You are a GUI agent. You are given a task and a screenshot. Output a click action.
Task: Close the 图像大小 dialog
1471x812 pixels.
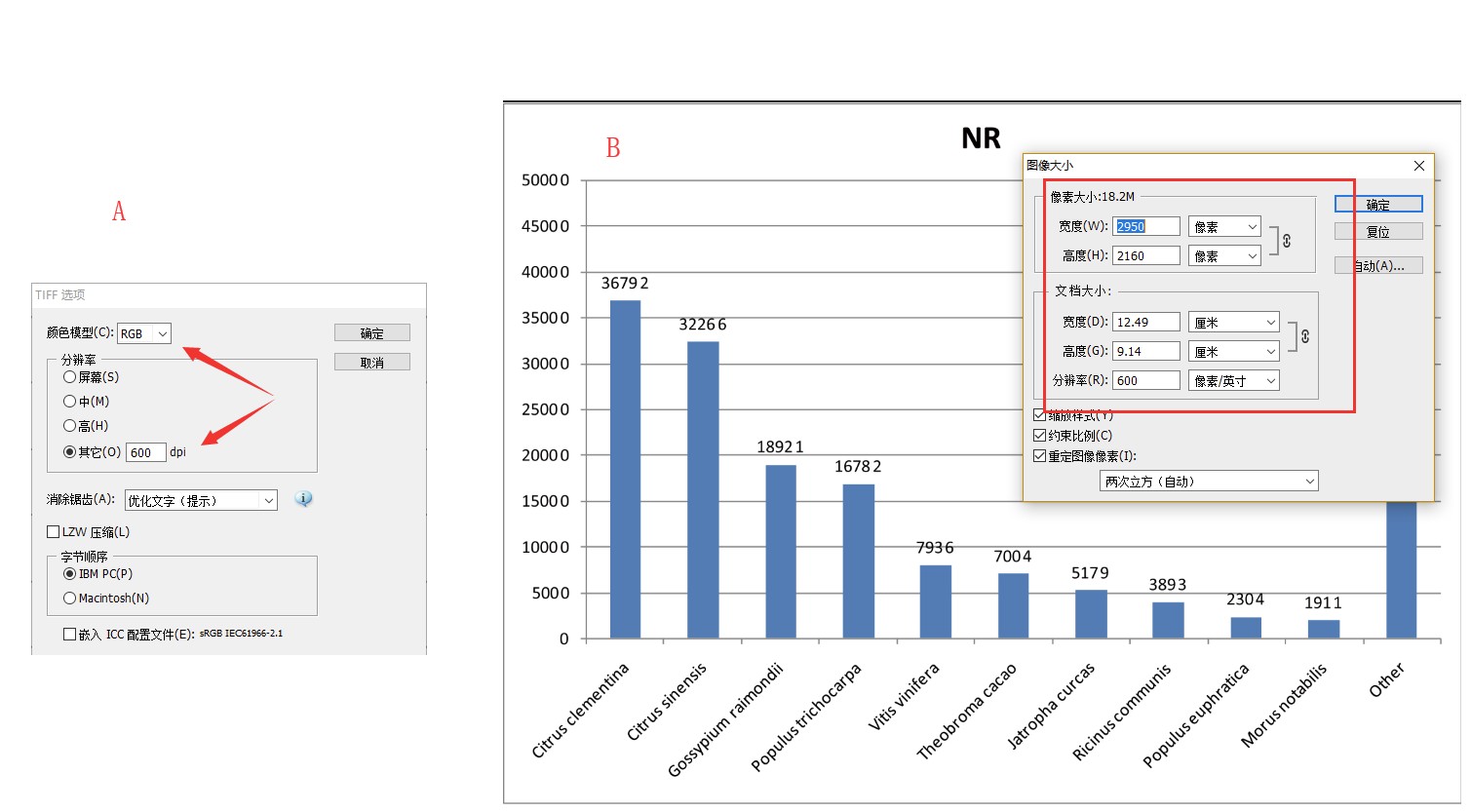[1419, 166]
